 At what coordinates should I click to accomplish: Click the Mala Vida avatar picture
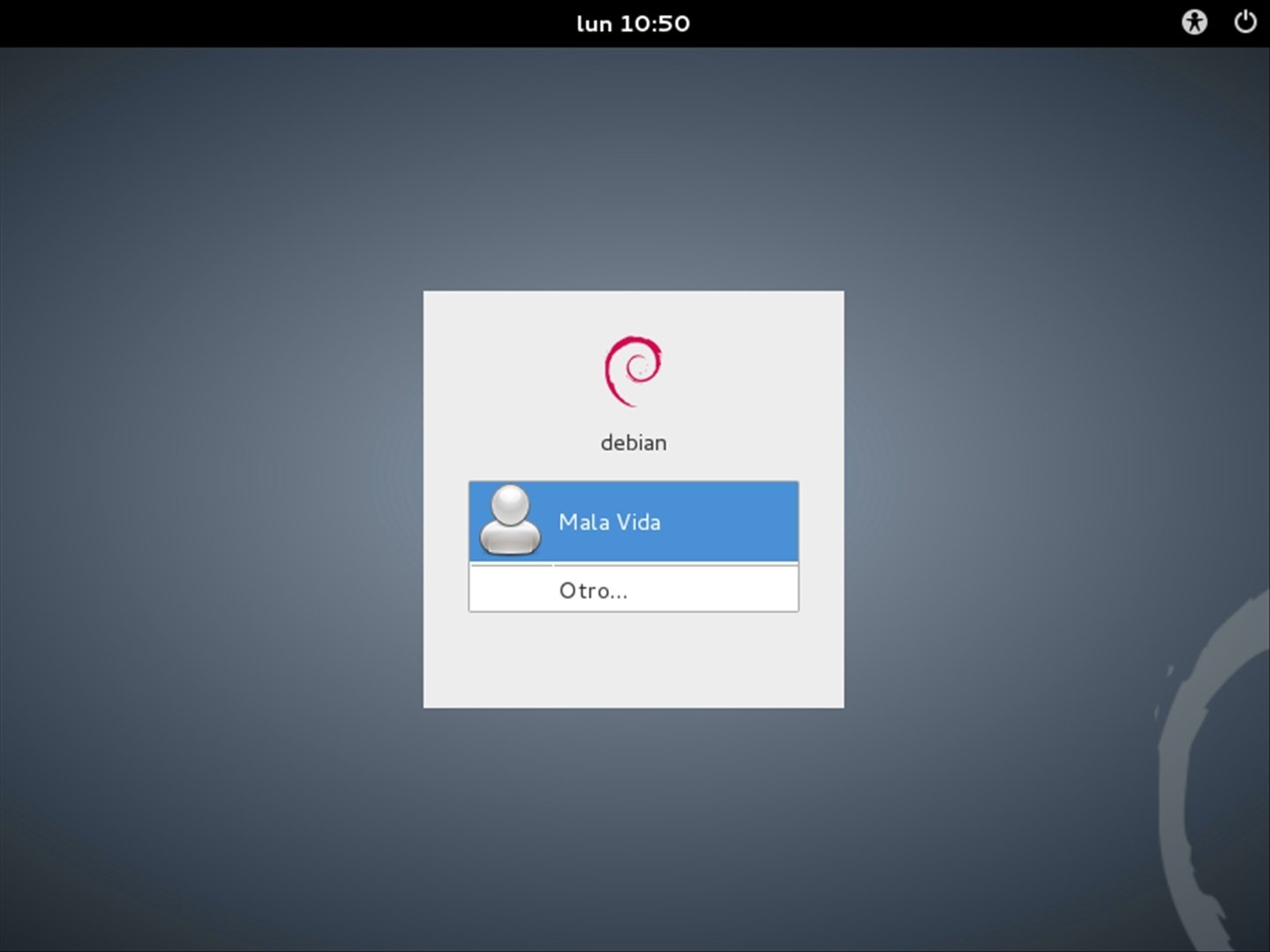509,521
